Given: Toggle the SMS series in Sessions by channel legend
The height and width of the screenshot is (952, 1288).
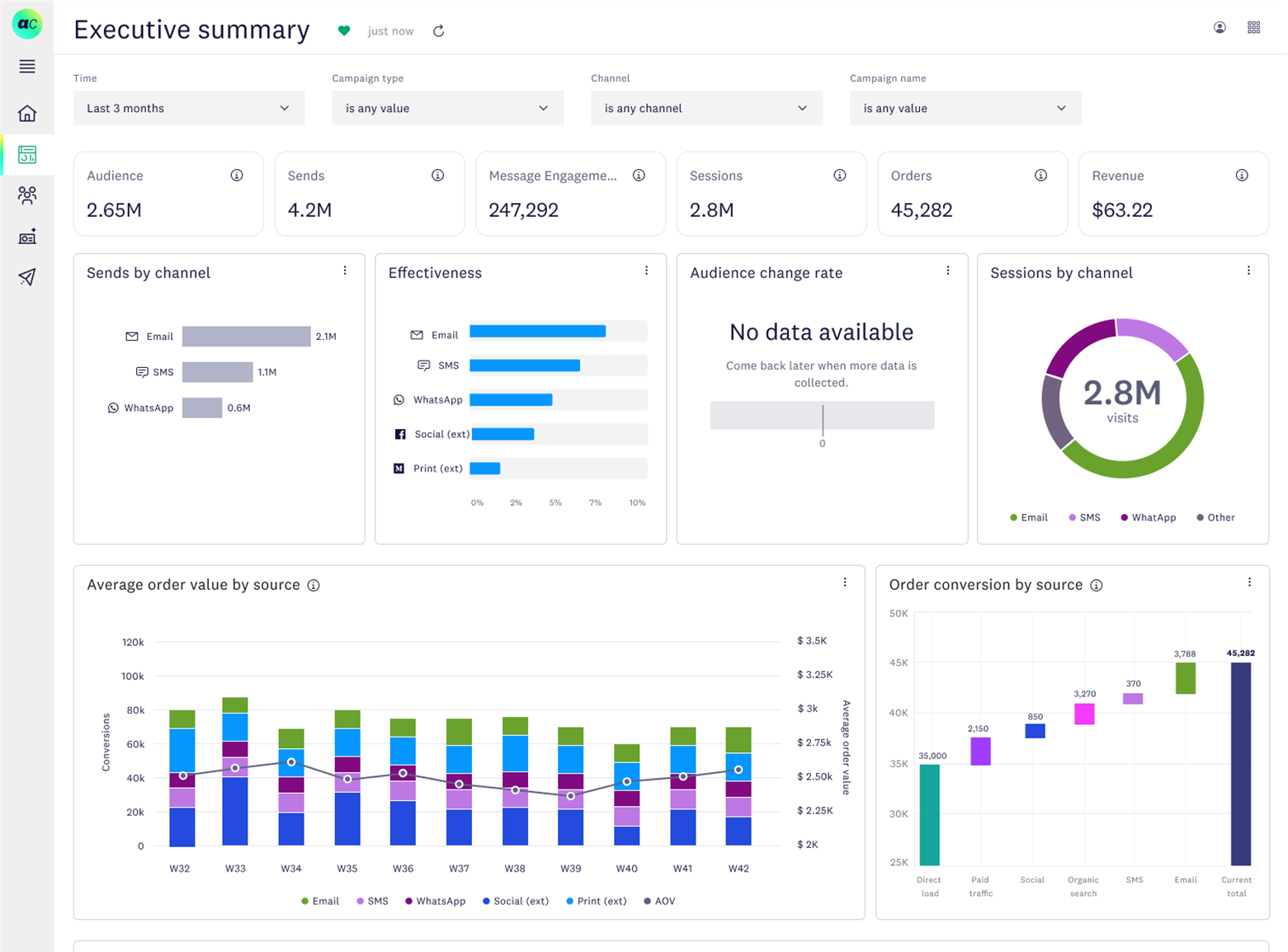Looking at the screenshot, I should tap(1084, 517).
